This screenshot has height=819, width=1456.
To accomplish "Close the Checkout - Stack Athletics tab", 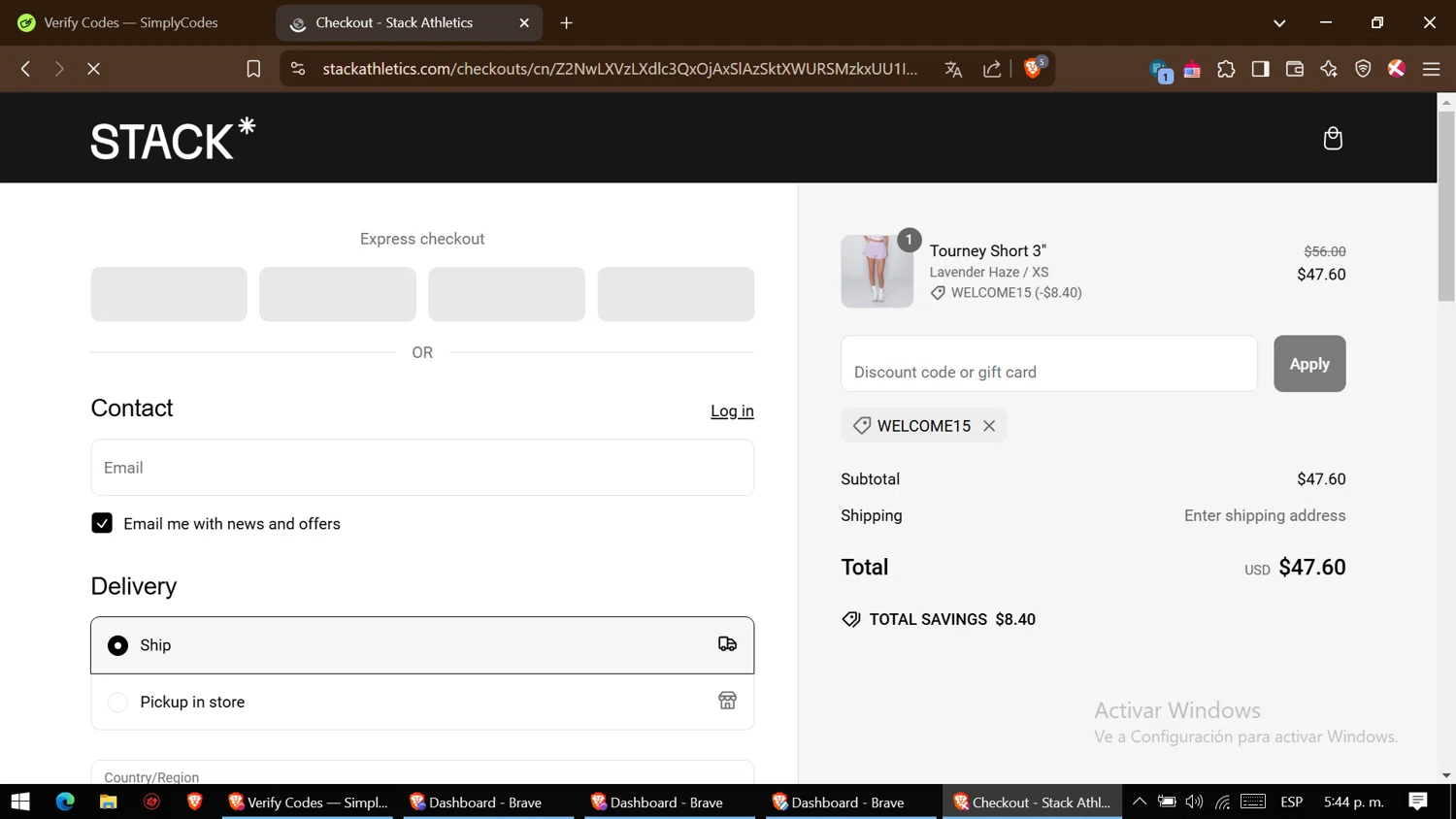I will (x=524, y=22).
